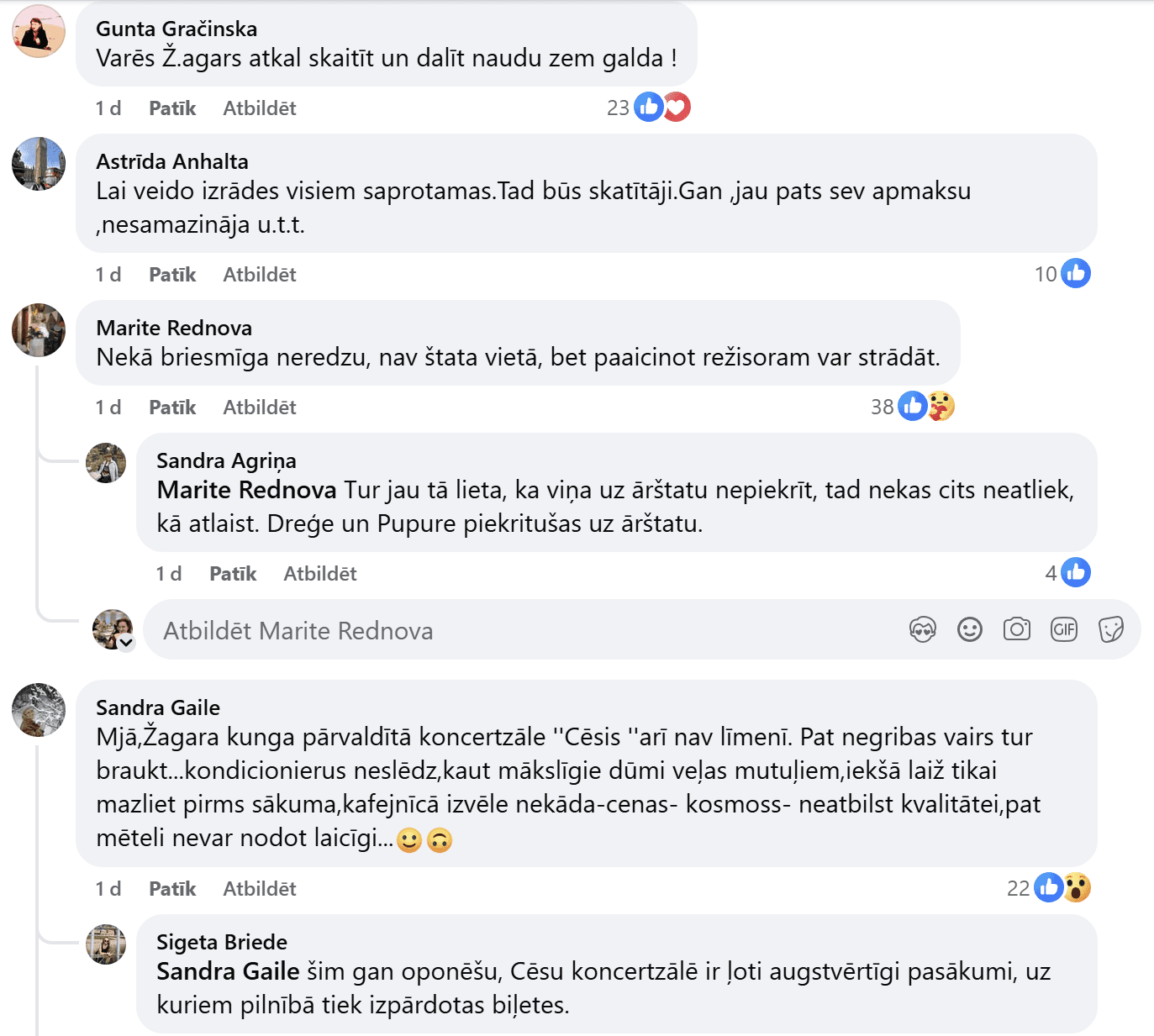1154x1036 pixels.
Task: Reply to Marite Rednova's comment via Atbildēt
Action: click(259, 408)
